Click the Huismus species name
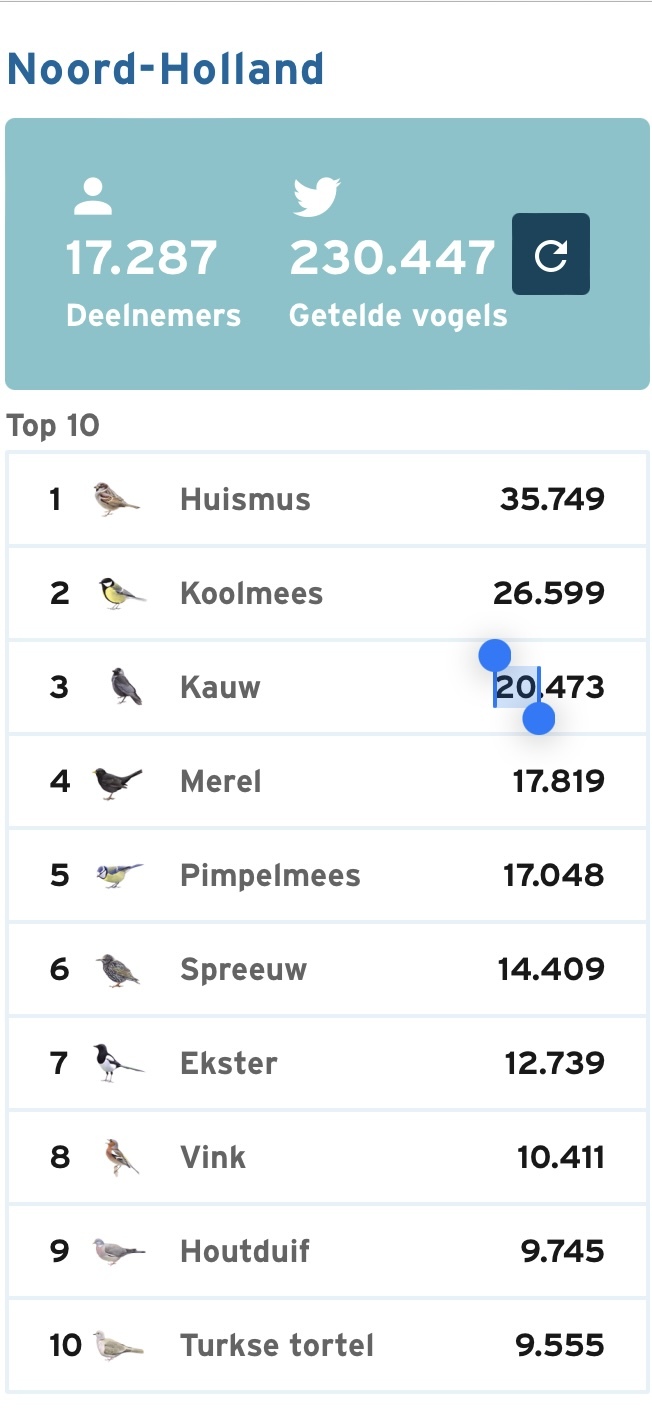This screenshot has width=652, height=1424. coord(245,499)
